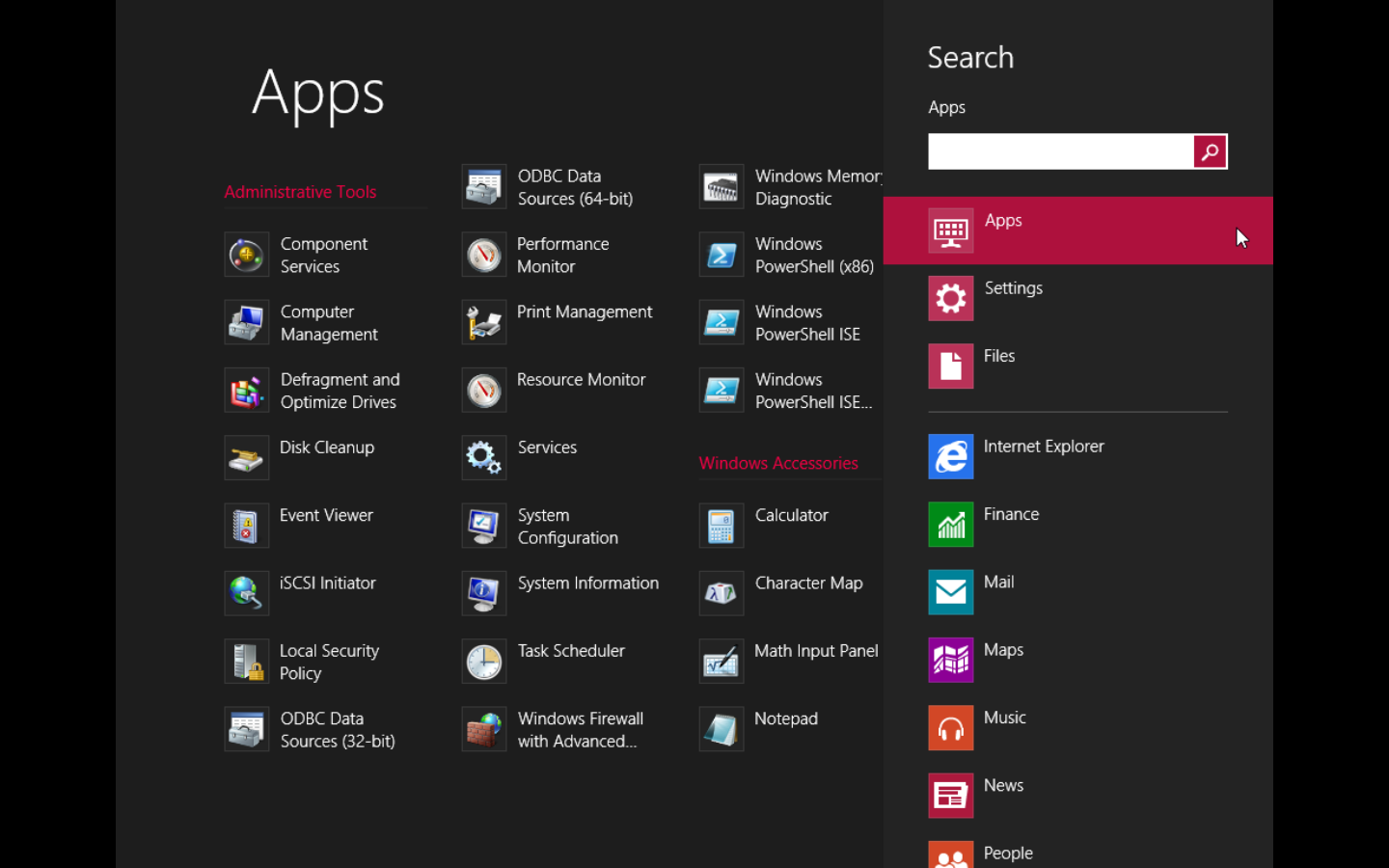Viewport: 1389px width, 868px height.
Task: Open System Information icon
Action: (484, 593)
